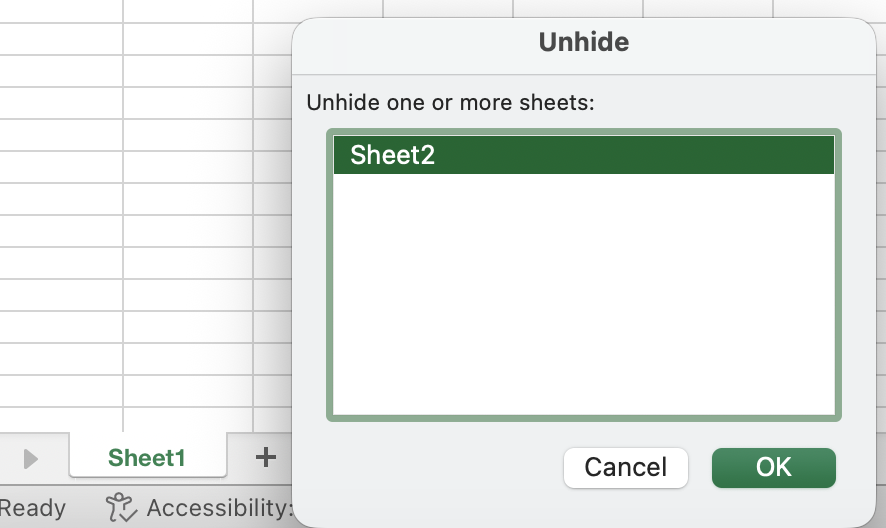
Task: Click the Unhide dialog title bar
Action: click(x=583, y=42)
